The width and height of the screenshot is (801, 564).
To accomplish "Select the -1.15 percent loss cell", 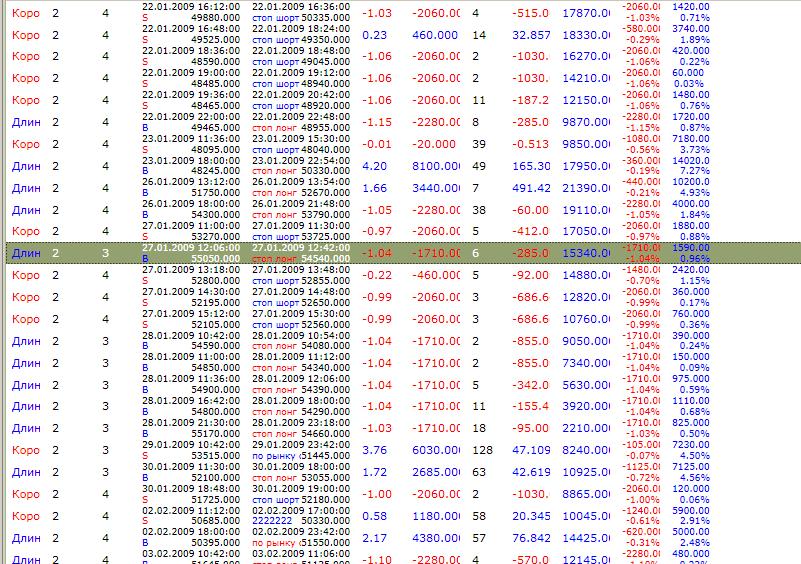I will point(377,123).
